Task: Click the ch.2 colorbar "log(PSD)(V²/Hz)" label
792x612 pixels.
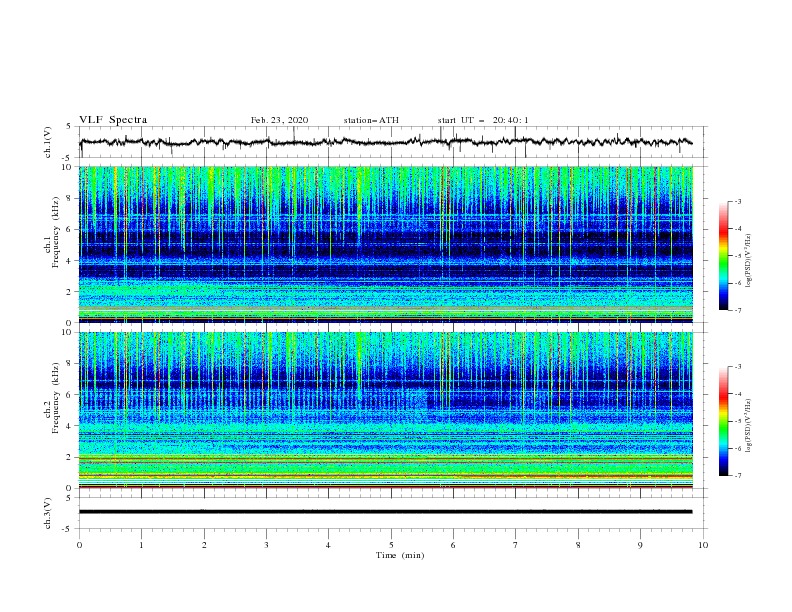Action: [749, 425]
